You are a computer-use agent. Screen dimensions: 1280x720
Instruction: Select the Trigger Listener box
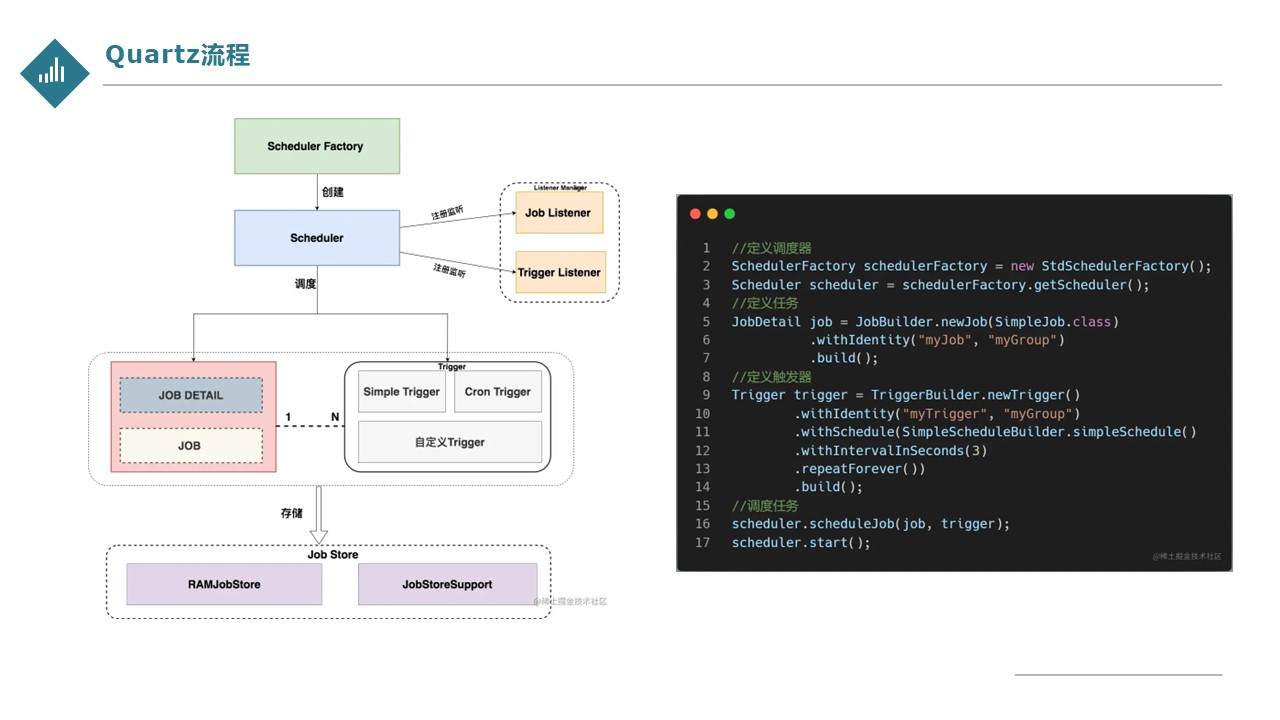(560, 272)
